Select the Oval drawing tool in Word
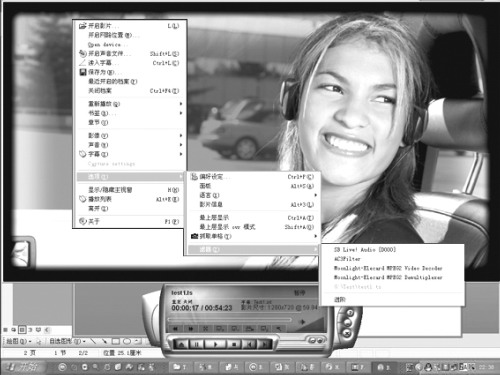Image resolution: width=500 pixels, height=375 pixels. [x=127, y=341]
